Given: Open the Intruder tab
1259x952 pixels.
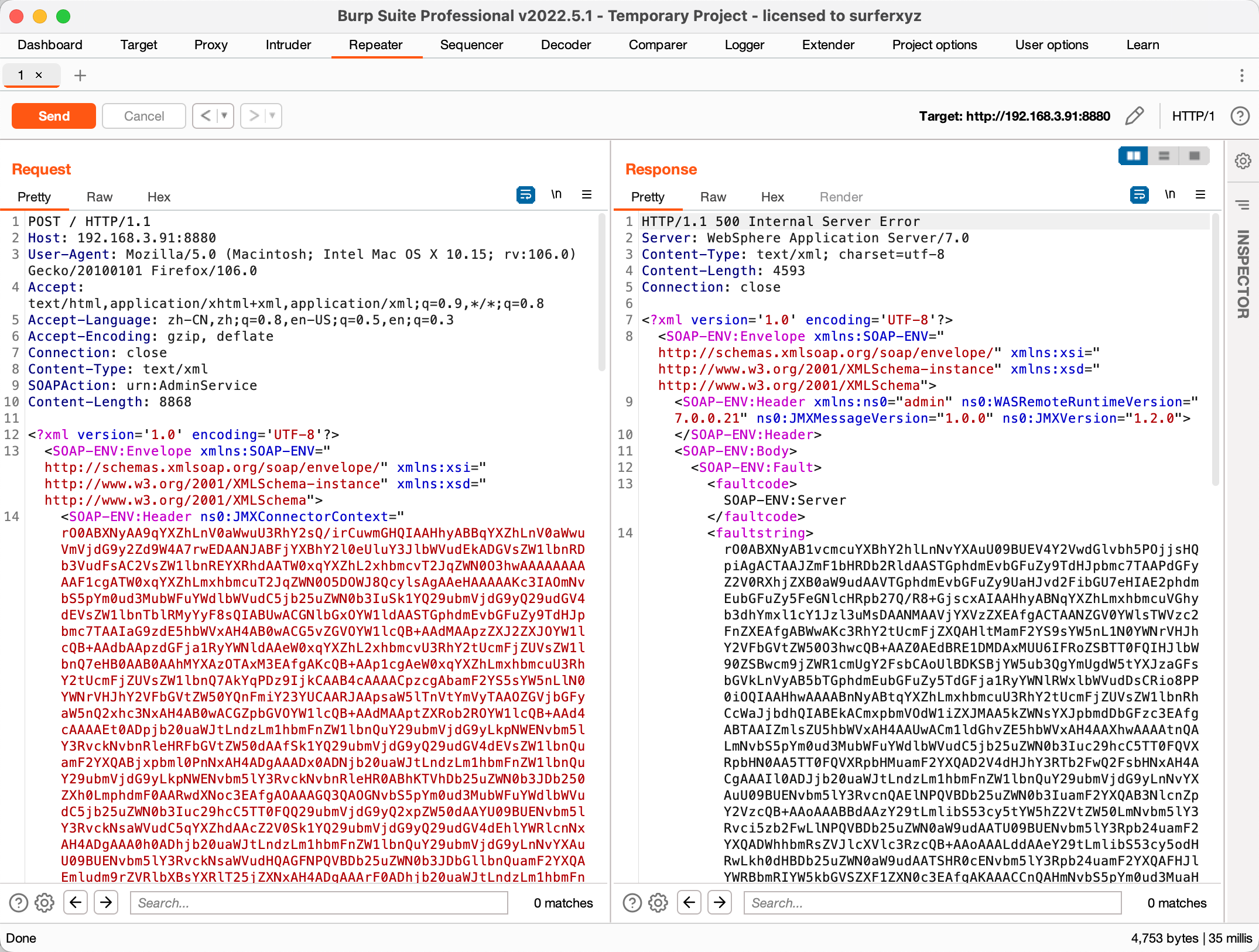Looking at the screenshot, I should click(288, 45).
